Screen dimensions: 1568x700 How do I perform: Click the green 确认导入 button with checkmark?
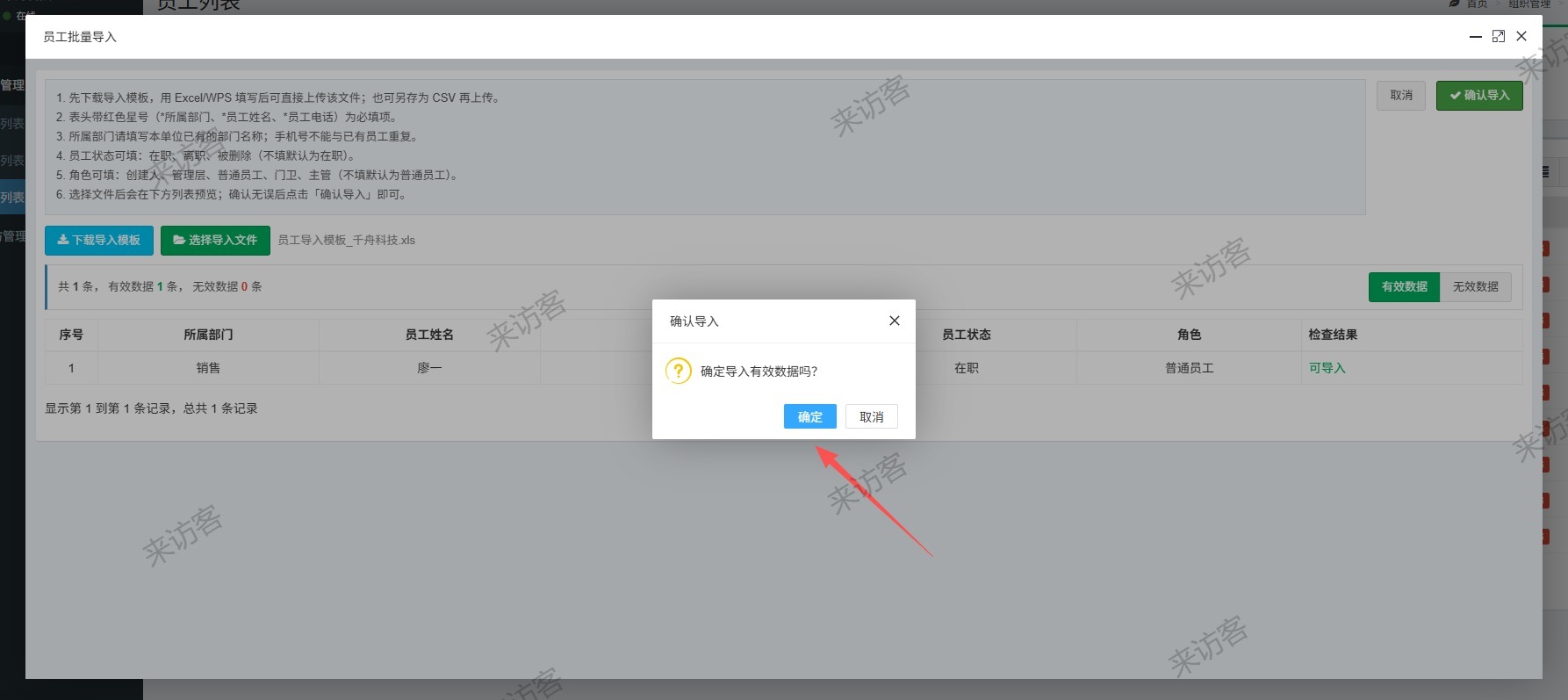point(1479,95)
